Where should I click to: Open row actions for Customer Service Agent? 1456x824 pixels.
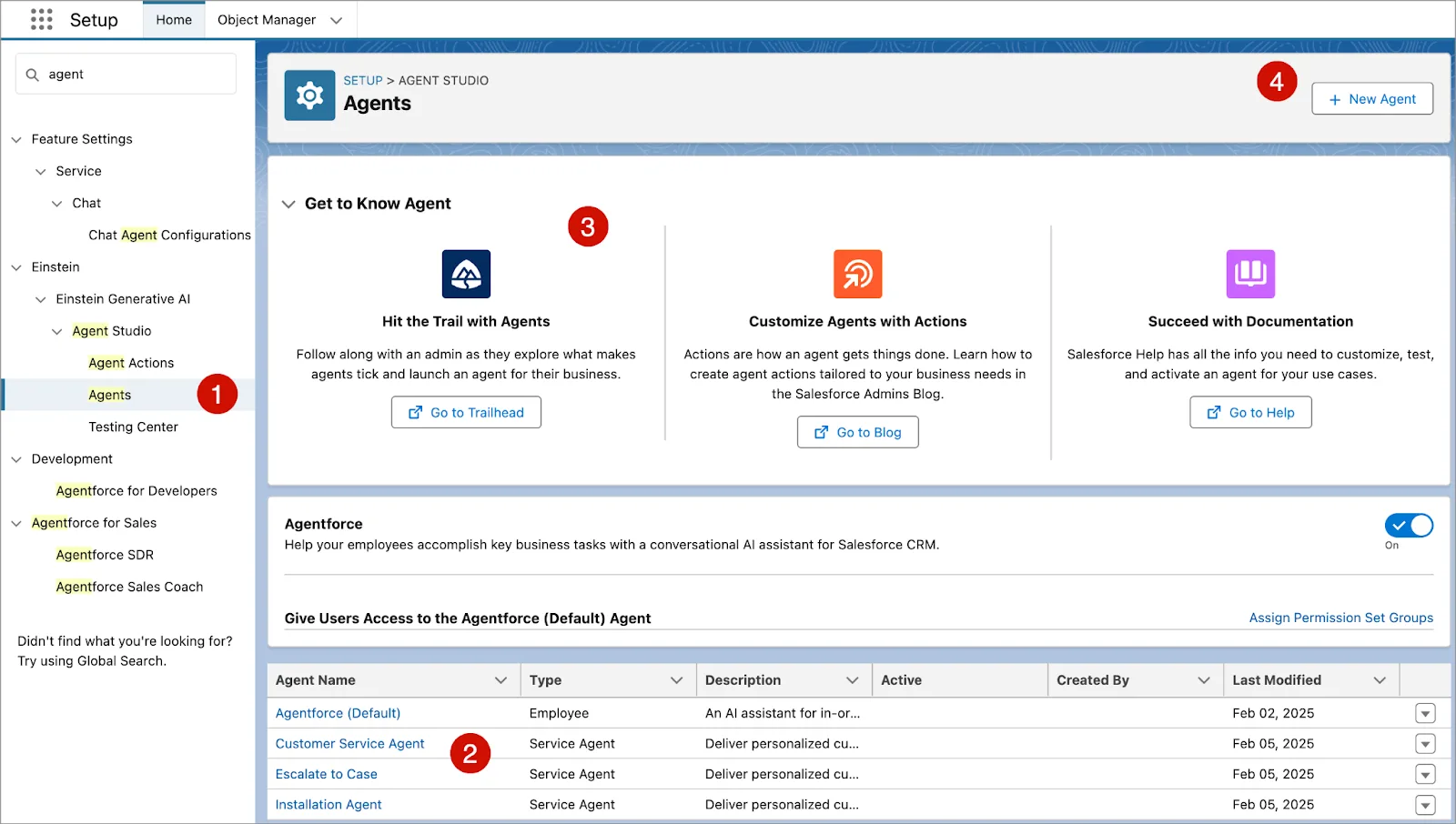point(1425,743)
